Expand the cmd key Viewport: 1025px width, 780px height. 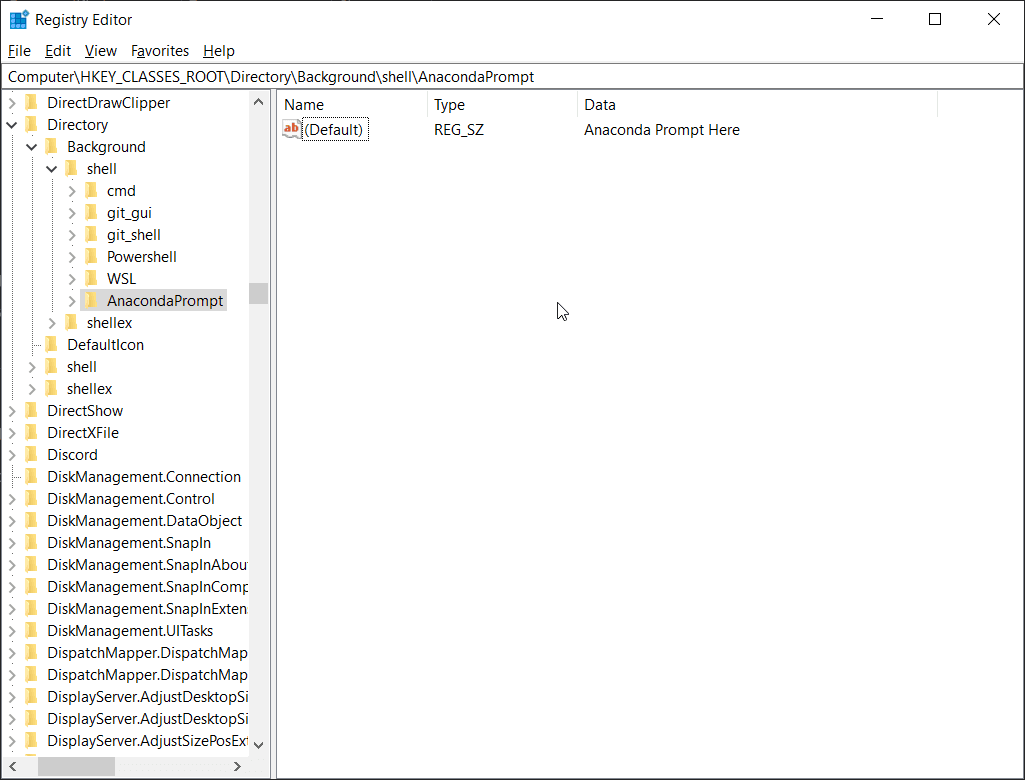(x=72, y=191)
